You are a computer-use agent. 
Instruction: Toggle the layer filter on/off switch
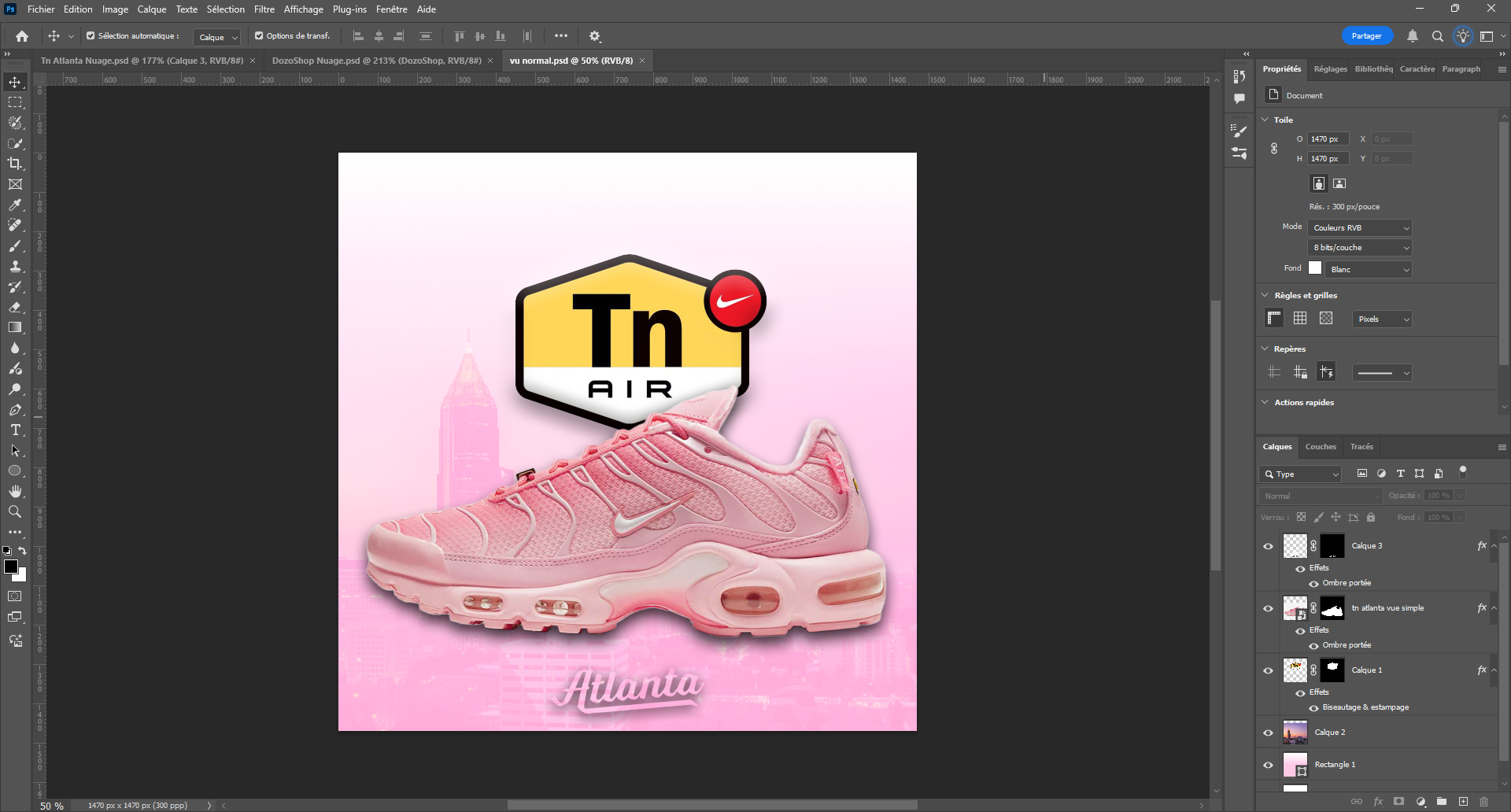1463,472
